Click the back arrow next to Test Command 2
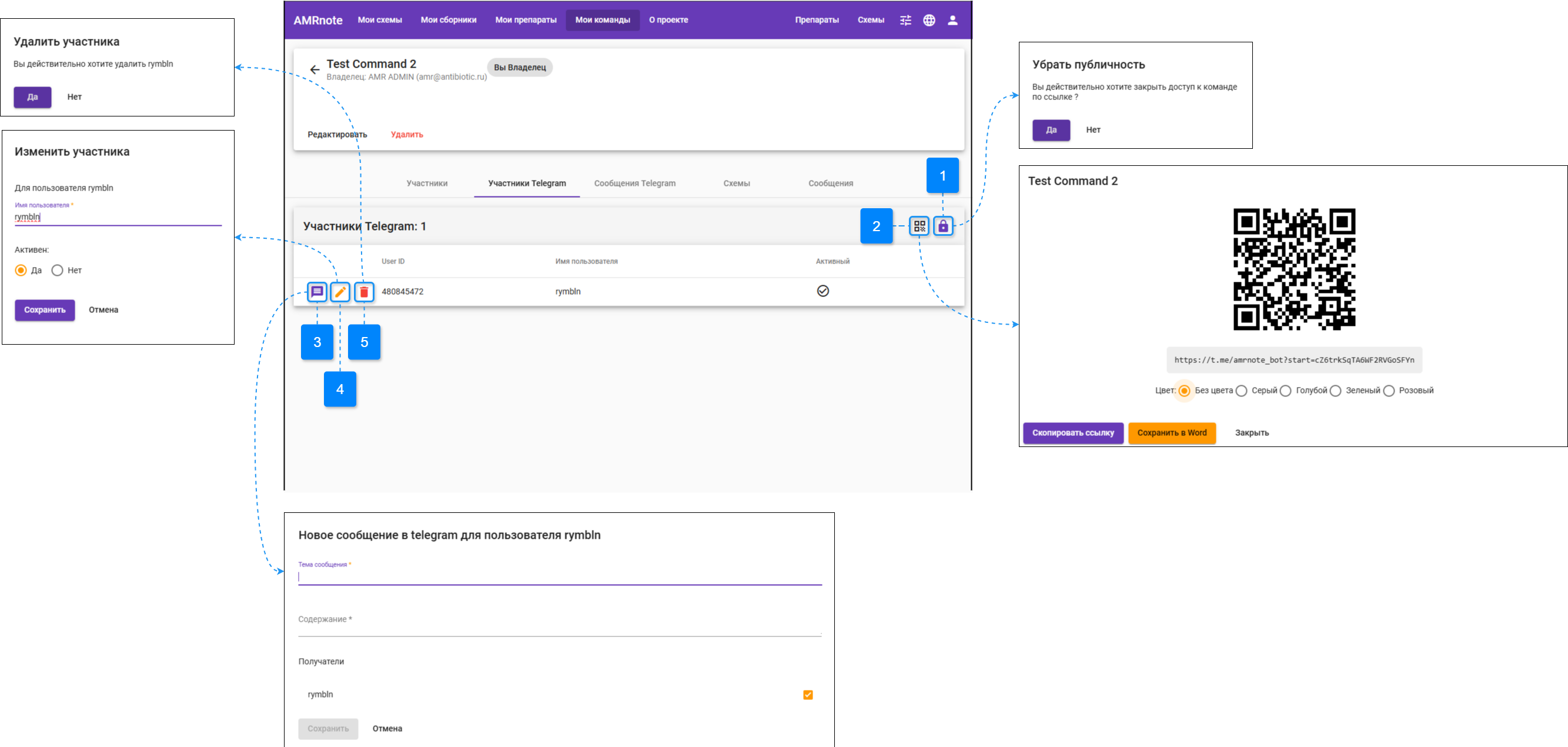The width and height of the screenshot is (1568, 747). 315,69
